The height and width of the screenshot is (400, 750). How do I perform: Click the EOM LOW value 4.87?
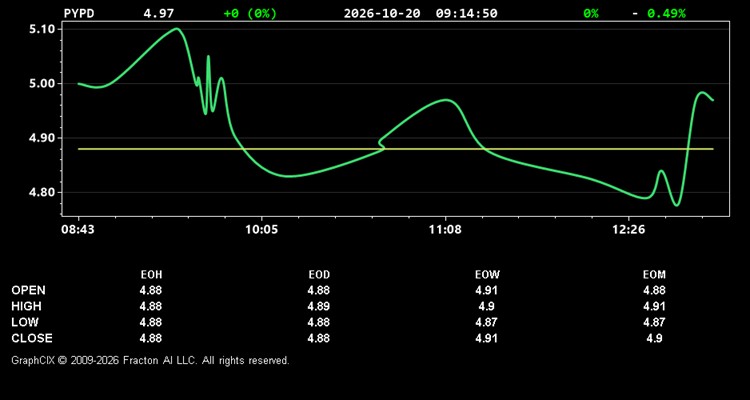(654, 322)
